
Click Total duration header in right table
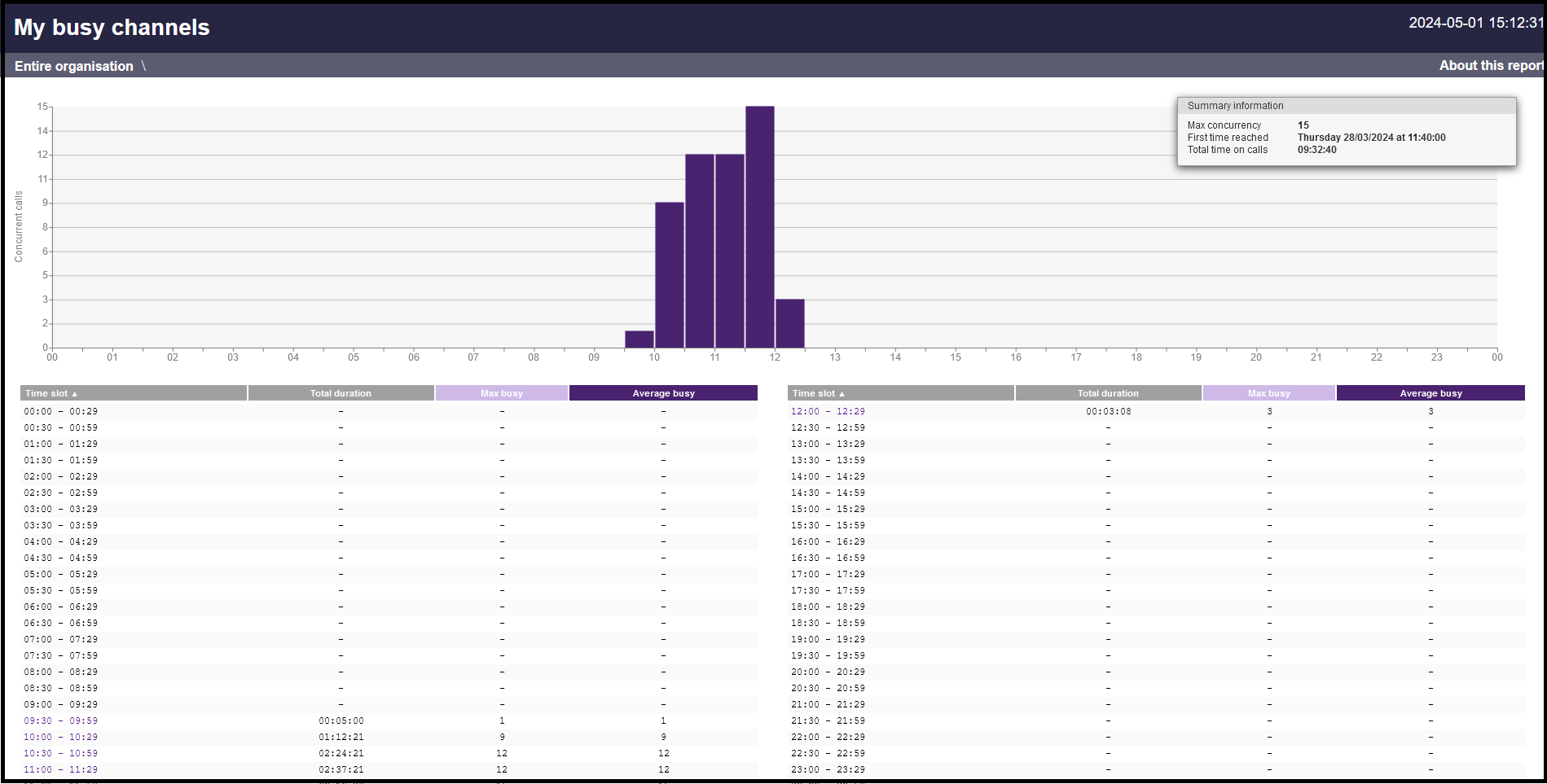click(x=1108, y=393)
